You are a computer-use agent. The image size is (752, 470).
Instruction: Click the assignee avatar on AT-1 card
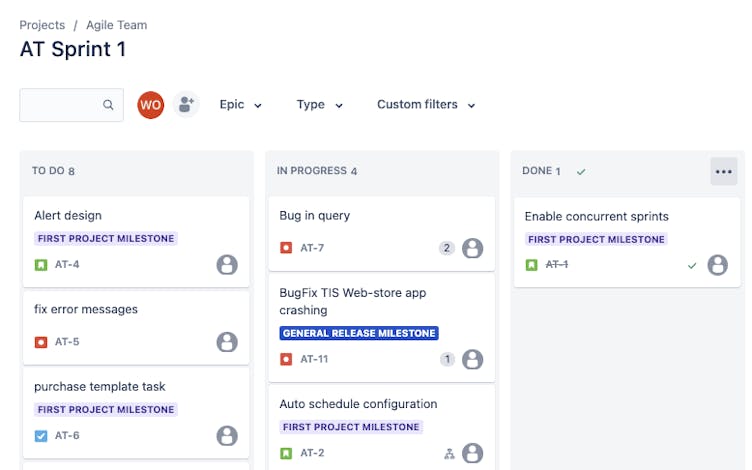(x=717, y=265)
